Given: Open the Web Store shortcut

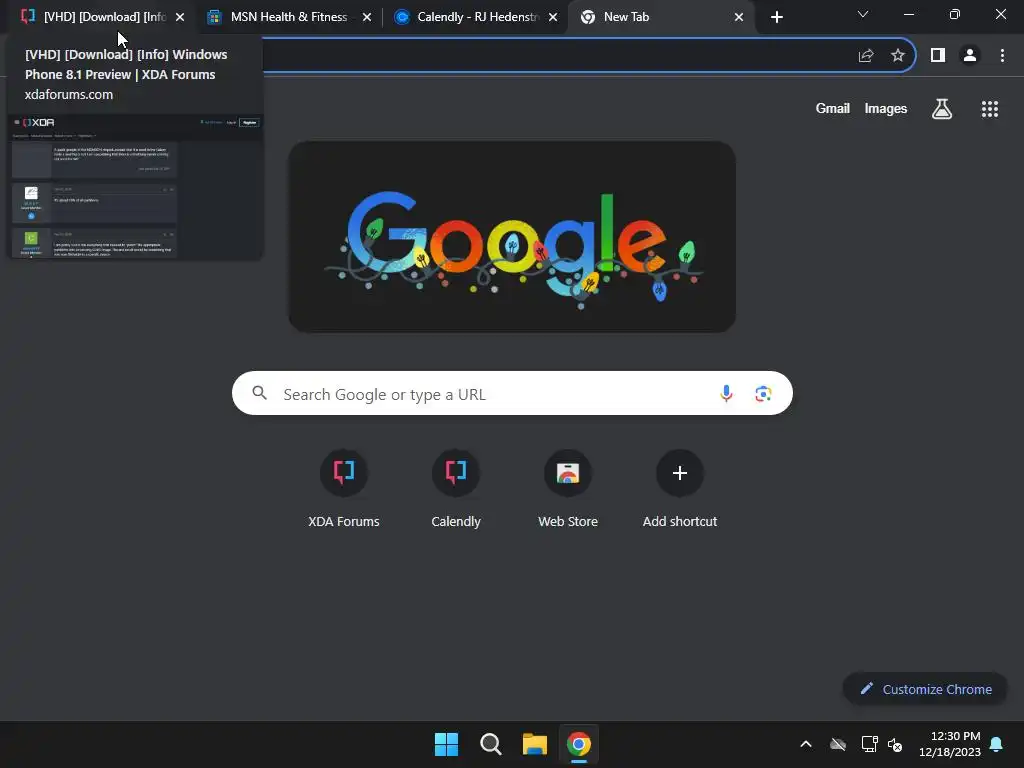Looking at the screenshot, I should [568, 488].
